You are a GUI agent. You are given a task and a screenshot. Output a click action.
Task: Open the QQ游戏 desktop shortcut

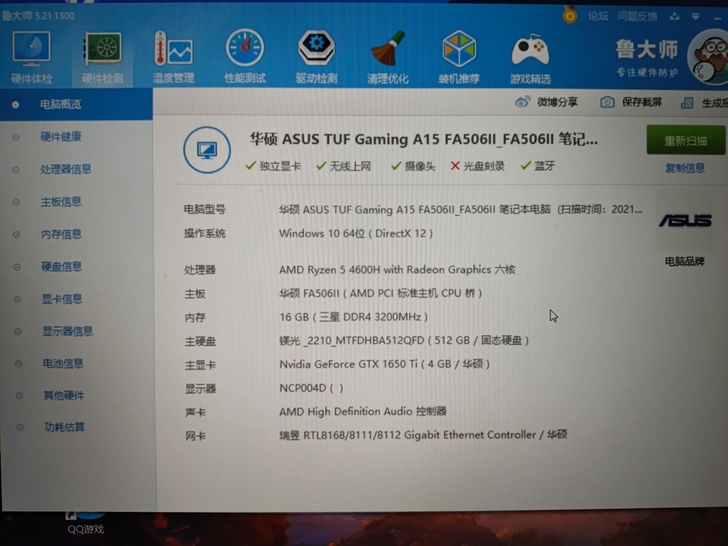[85, 524]
